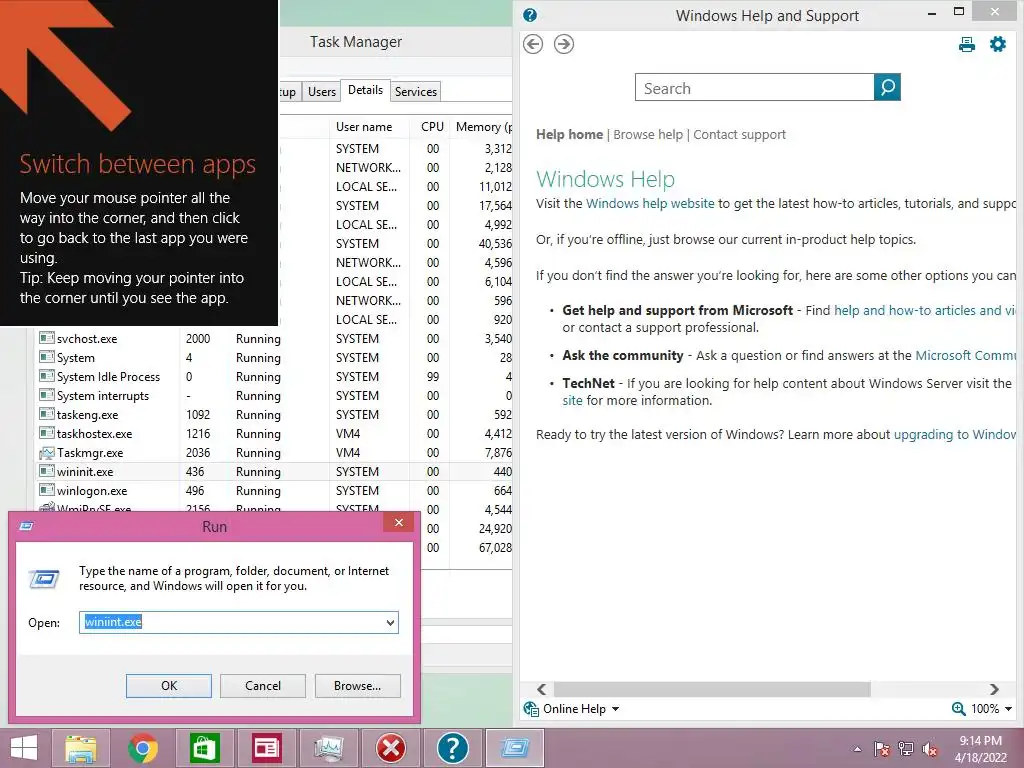The image size is (1024, 768).
Task: Select the taskhostex.exe process row
Action: (274, 434)
